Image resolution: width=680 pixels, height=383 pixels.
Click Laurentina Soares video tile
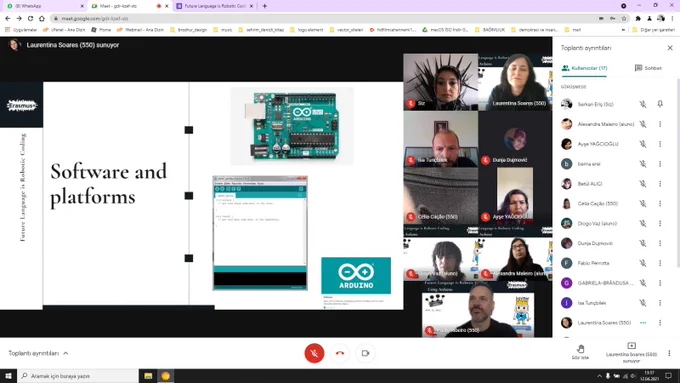[515, 82]
